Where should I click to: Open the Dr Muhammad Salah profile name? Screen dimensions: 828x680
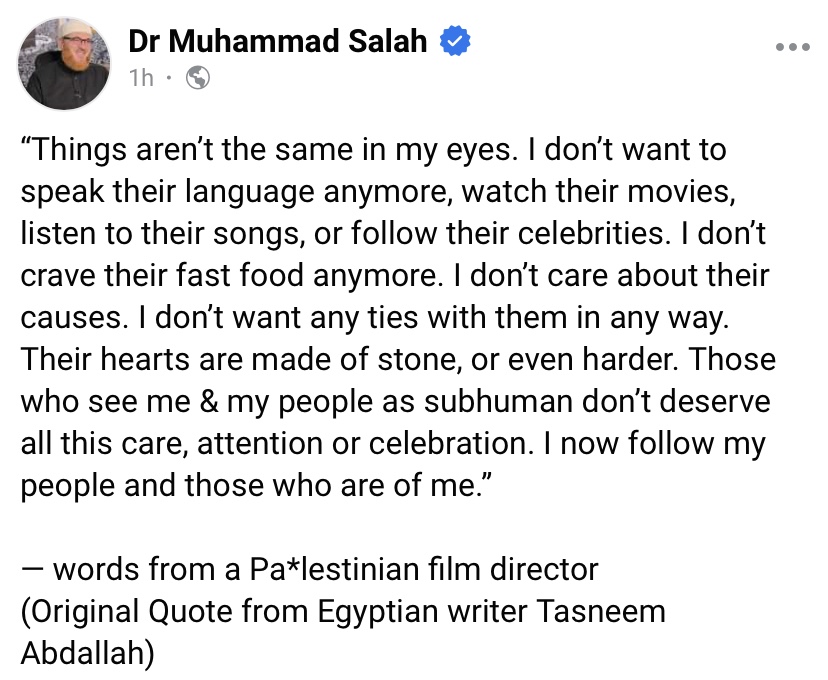277,42
